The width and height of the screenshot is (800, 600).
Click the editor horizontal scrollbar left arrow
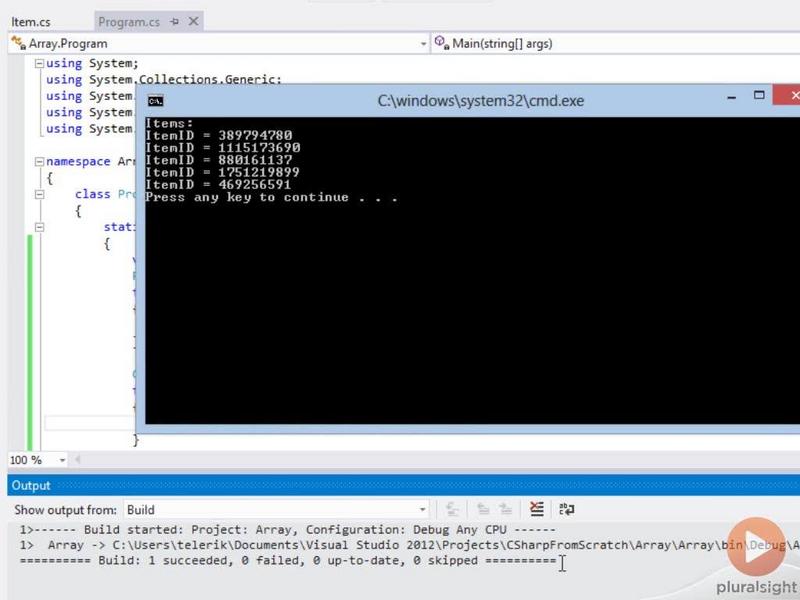pyautogui.click(x=78, y=460)
